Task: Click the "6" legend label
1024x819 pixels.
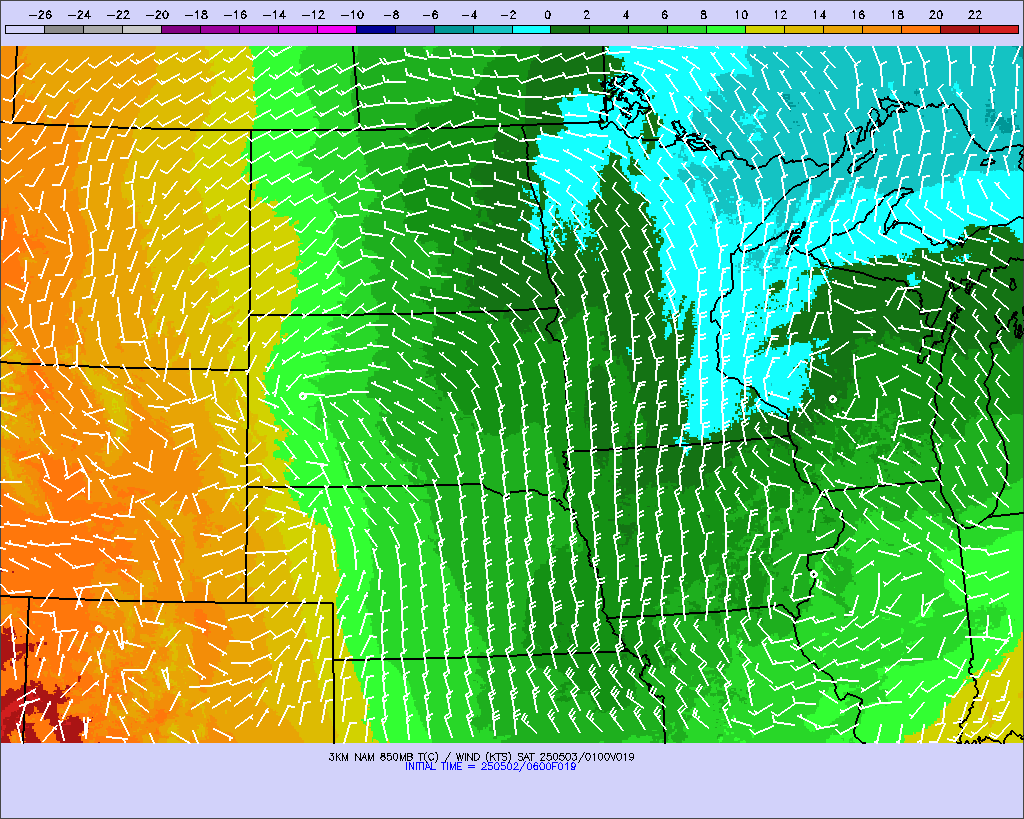Action: [x=664, y=14]
